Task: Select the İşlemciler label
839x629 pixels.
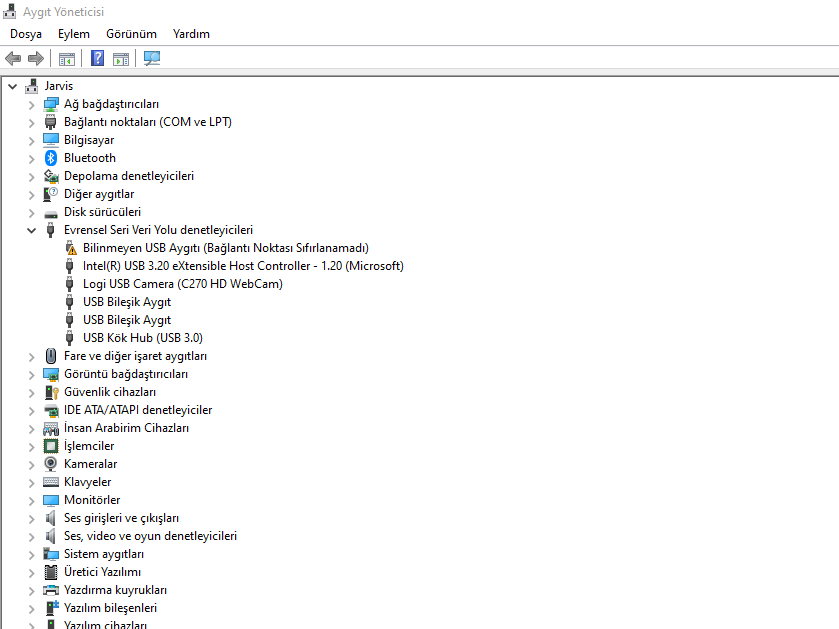Action: [x=89, y=446]
